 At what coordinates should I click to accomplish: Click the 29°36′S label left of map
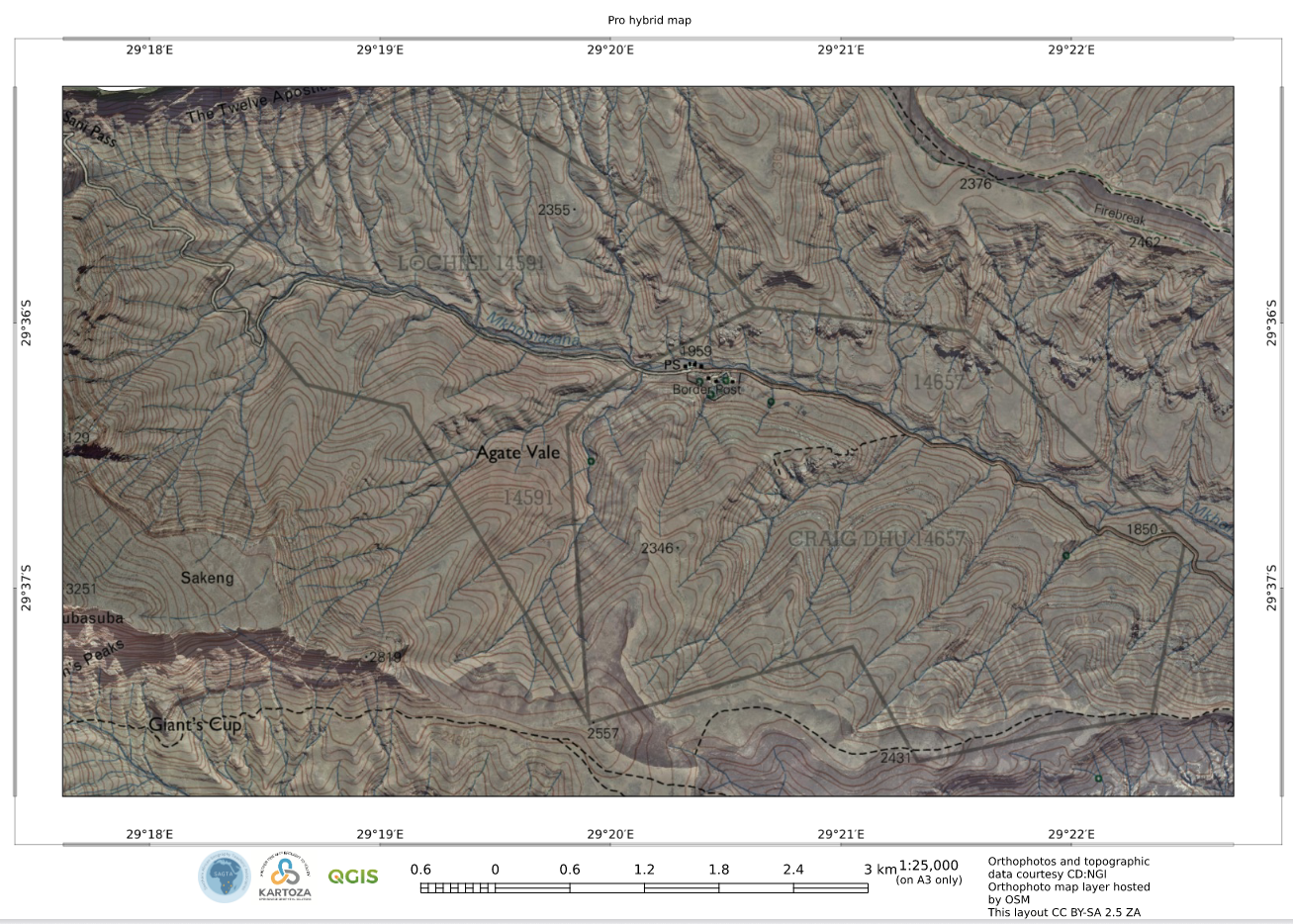pyautogui.click(x=27, y=323)
